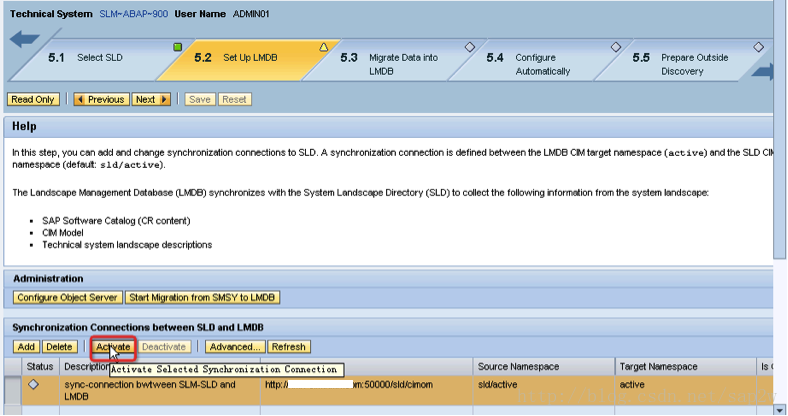Click the Administration section header
This screenshot has width=788, height=416.
[x=388, y=279]
